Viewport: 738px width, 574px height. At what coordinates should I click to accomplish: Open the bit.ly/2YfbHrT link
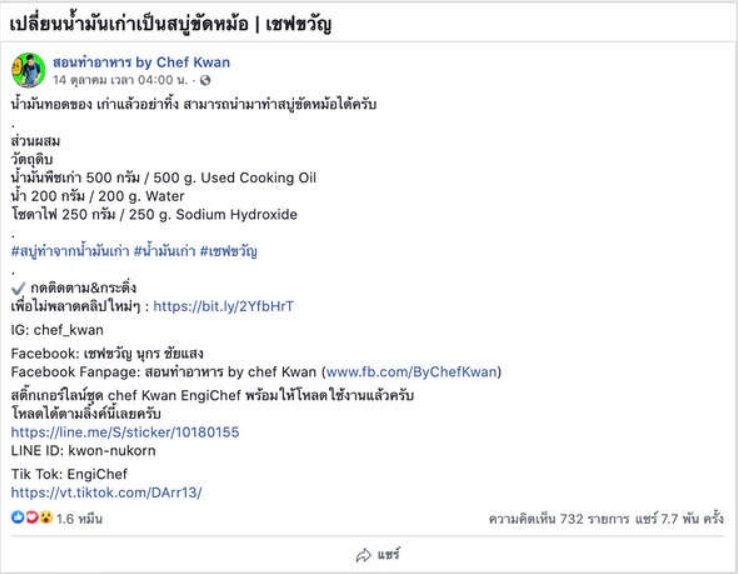tap(224, 306)
